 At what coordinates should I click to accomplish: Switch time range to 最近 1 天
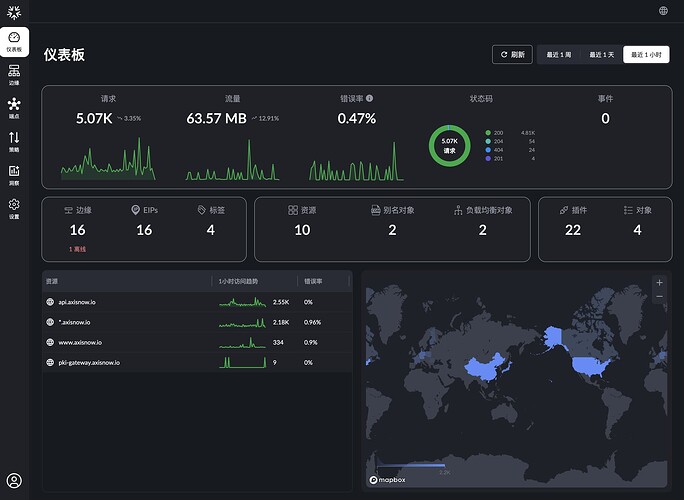tap(601, 55)
